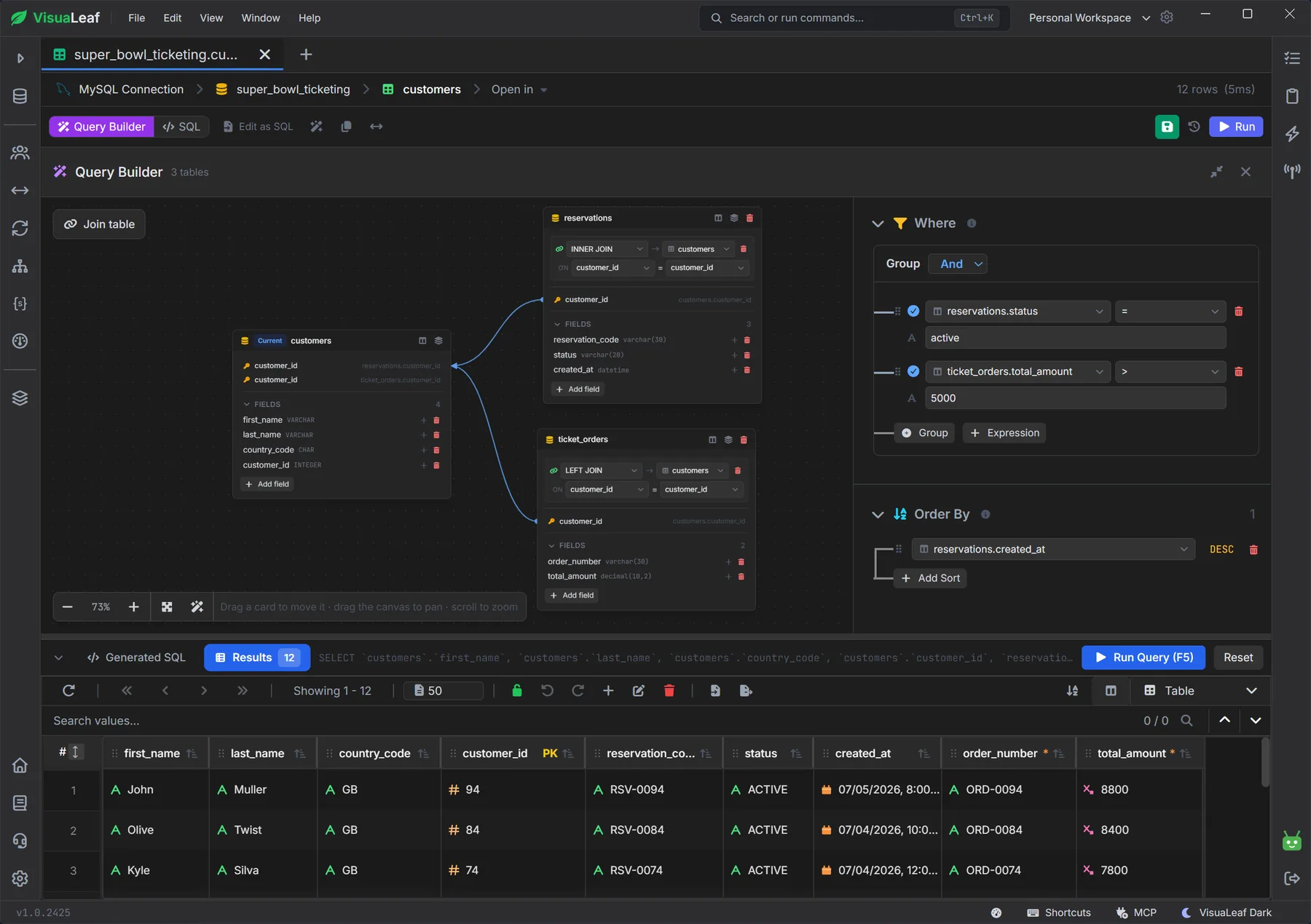Delete the ticket_orders table card
Image resolution: width=1311 pixels, height=924 pixels.
pyautogui.click(x=744, y=440)
